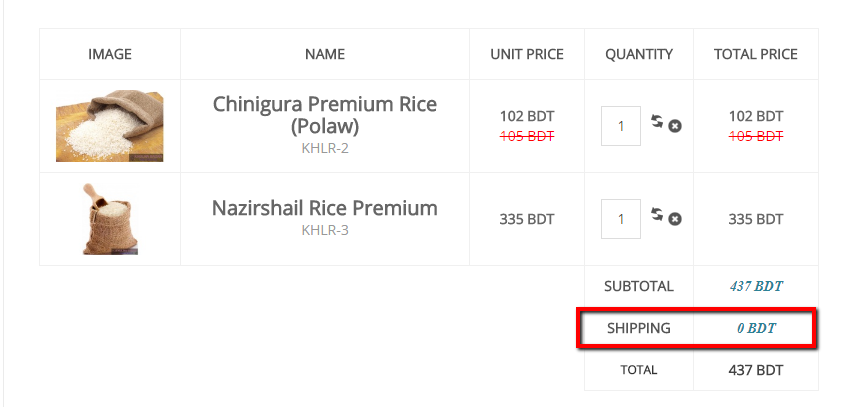Open Chinigura Premium Rice (Polaw) product link
This screenshot has width=854, height=407.
point(325,115)
